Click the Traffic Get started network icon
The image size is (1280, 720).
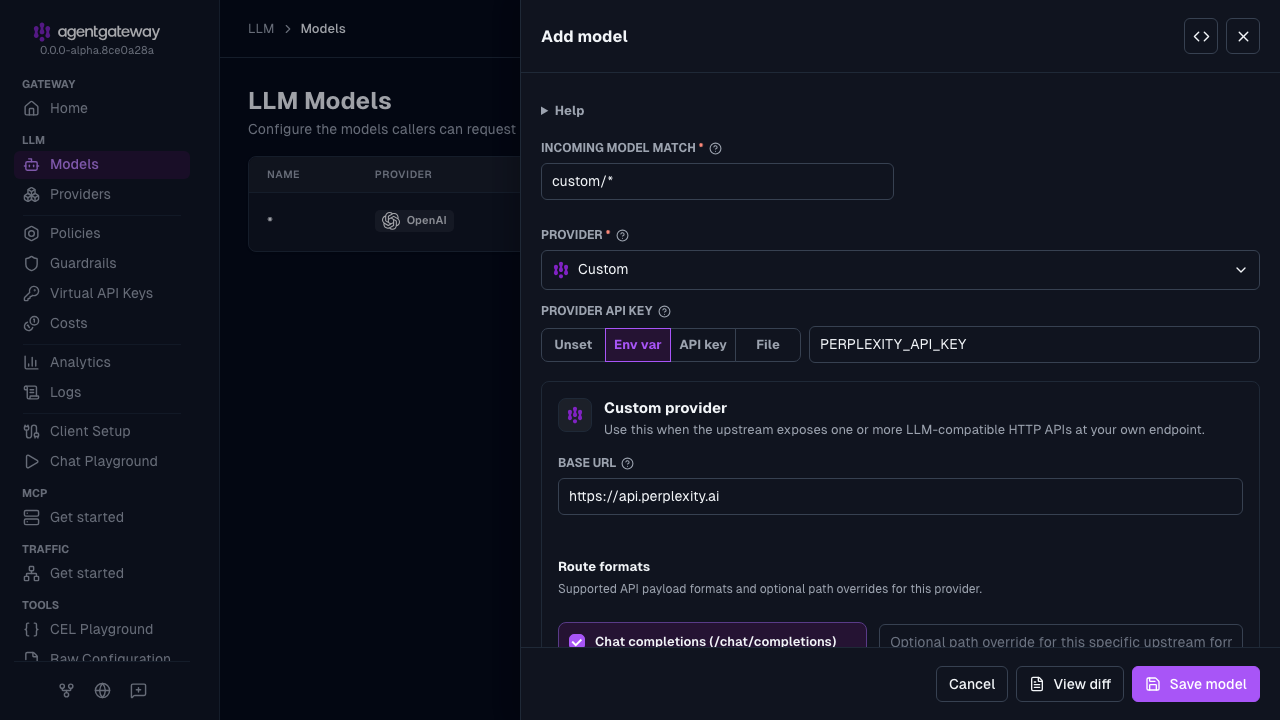[x=32, y=573]
